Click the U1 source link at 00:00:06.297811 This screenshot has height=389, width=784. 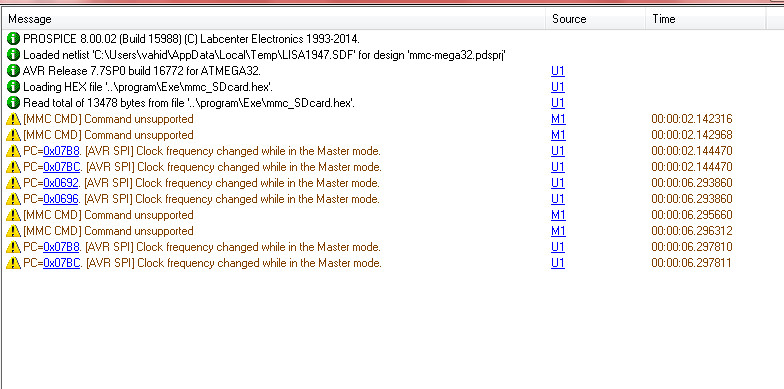pyautogui.click(x=558, y=263)
